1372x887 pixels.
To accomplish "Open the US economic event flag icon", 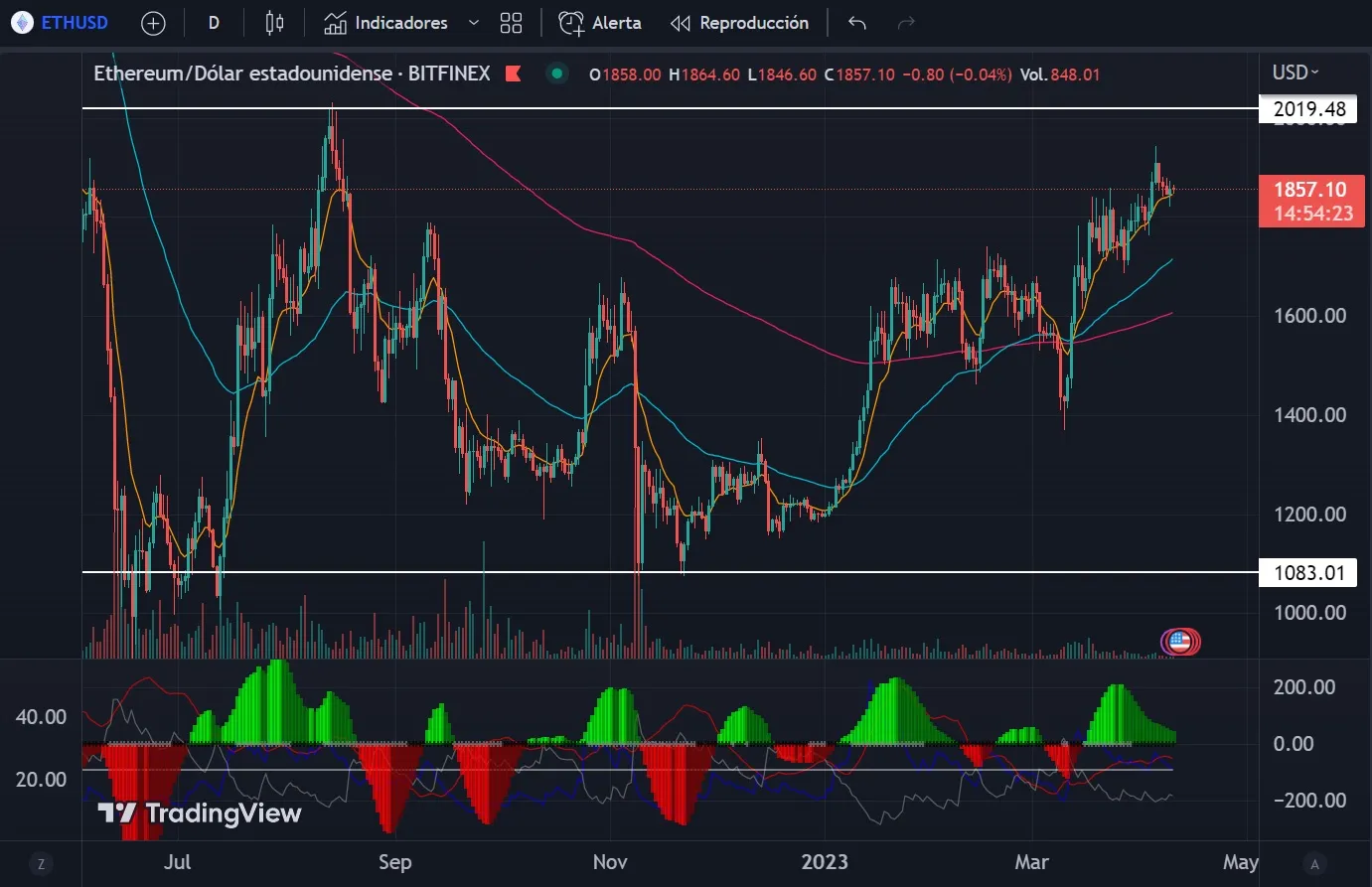I will [1179, 643].
